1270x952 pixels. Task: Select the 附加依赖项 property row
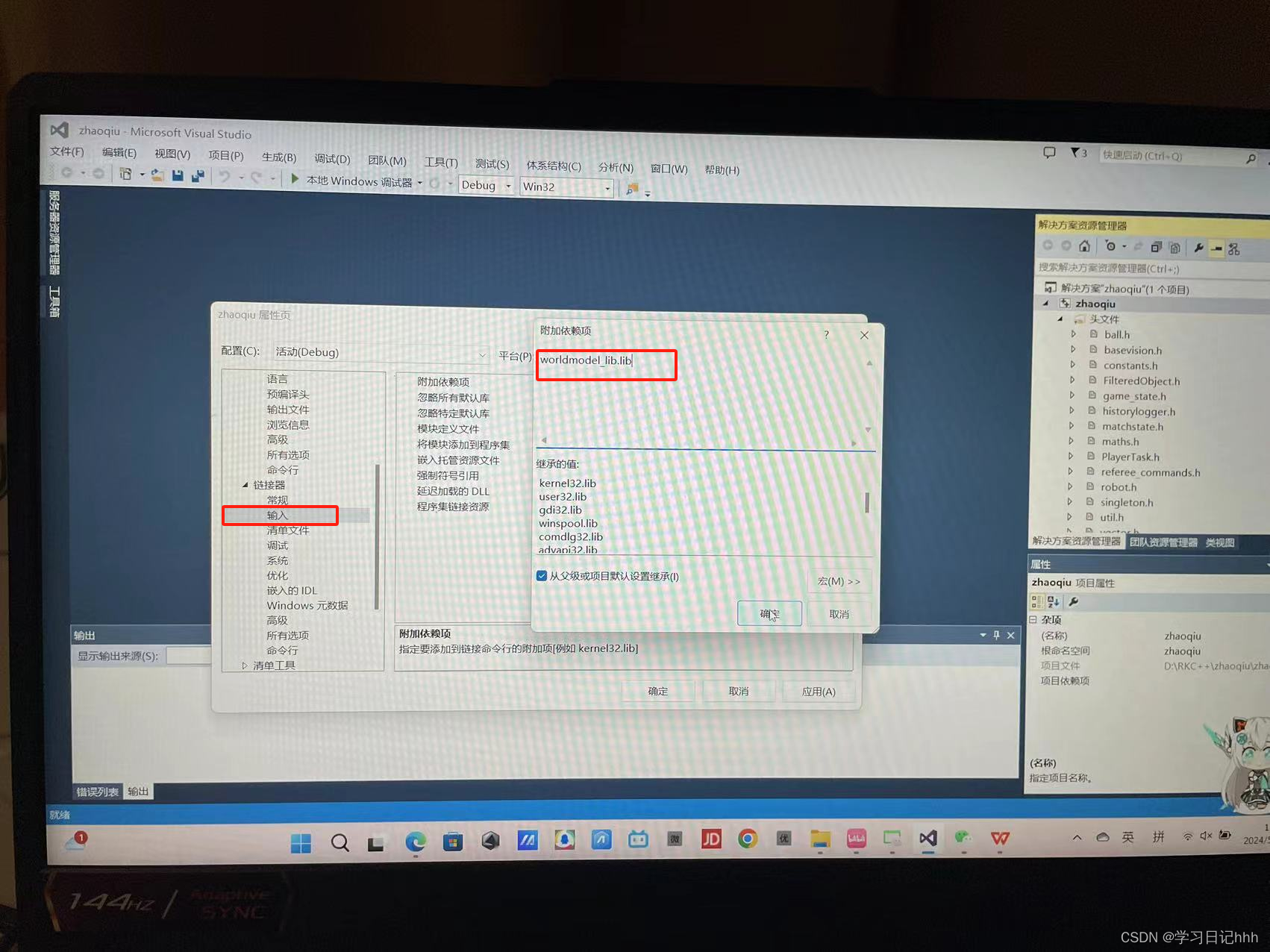(x=443, y=382)
